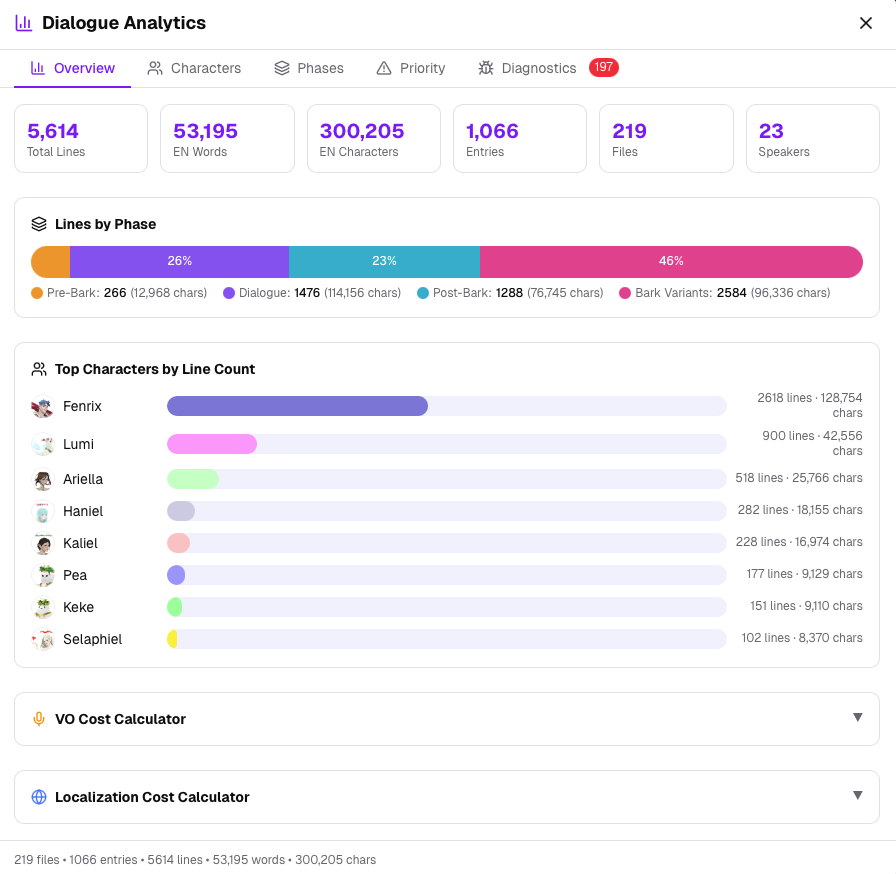Click the Localization Cost Calculator globe icon
This screenshot has height=874, width=896.
coord(38,796)
